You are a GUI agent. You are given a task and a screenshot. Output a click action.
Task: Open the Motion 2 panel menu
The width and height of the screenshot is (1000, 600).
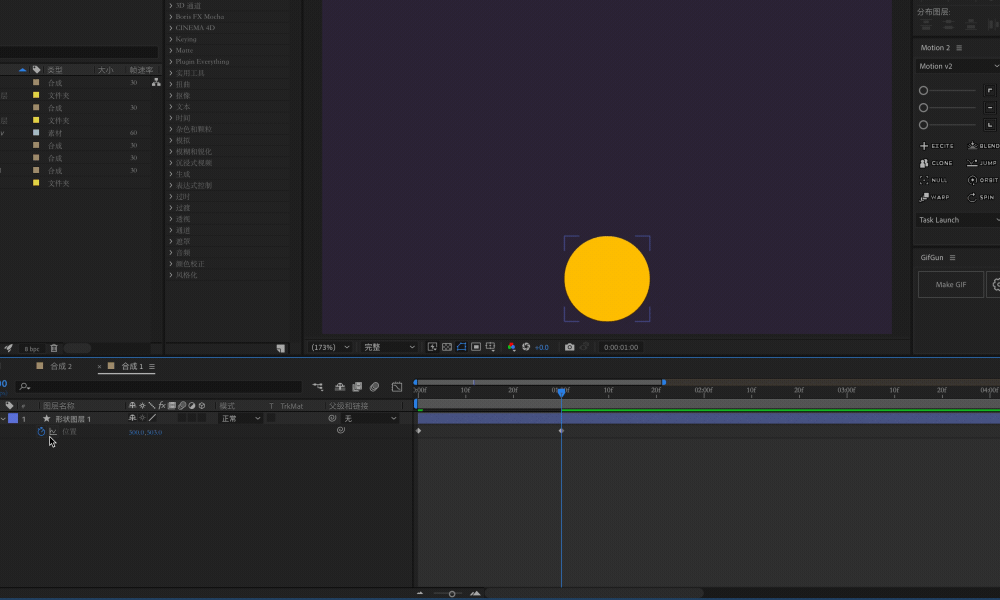[959, 48]
